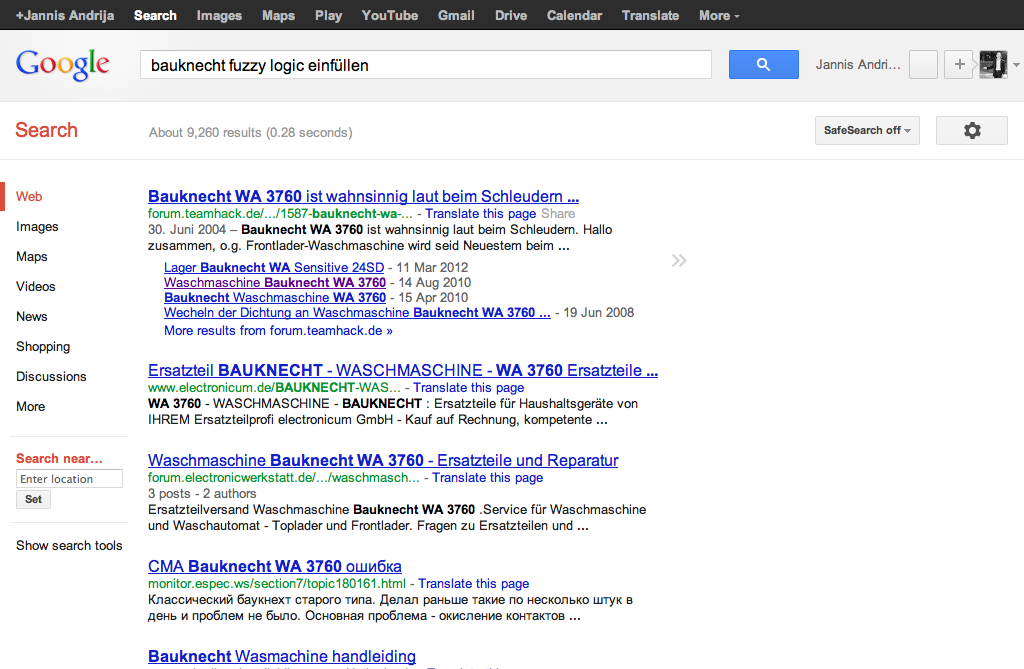Viewport: 1024px width, 669px height.
Task: Go to Maps in the top bar
Action: point(278,16)
